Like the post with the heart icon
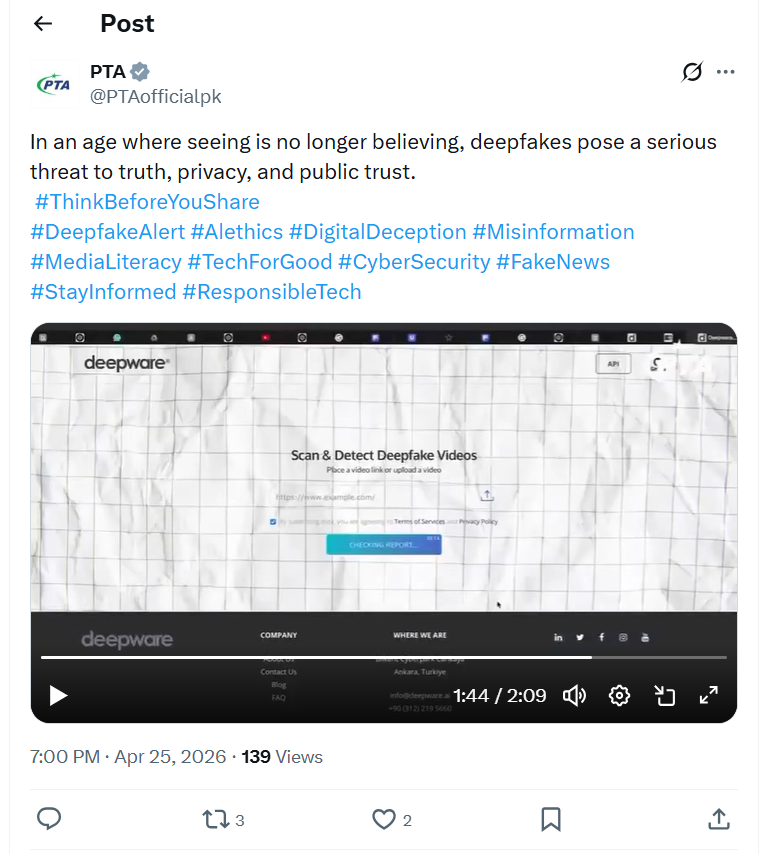Image resolution: width=777 pixels, height=854 pixels. tap(384, 819)
